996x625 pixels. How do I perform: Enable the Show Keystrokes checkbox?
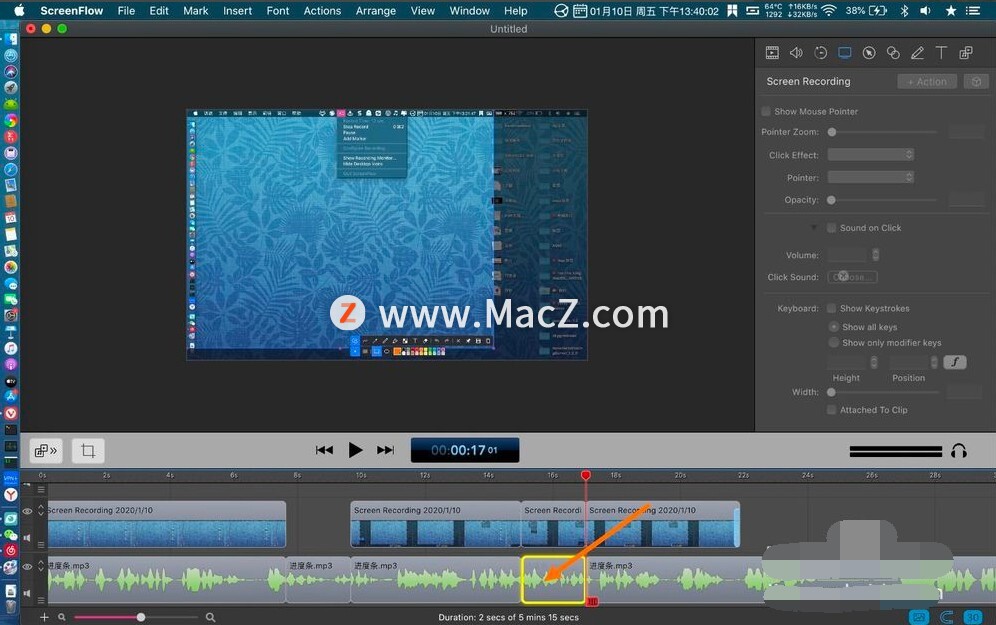point(831,308)
